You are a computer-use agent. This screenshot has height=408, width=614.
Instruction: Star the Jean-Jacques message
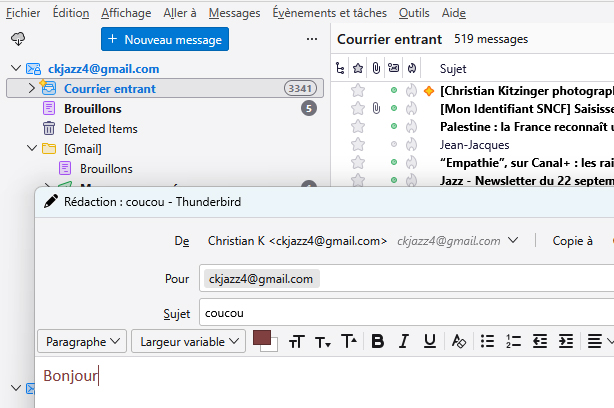tap(358, 144)
